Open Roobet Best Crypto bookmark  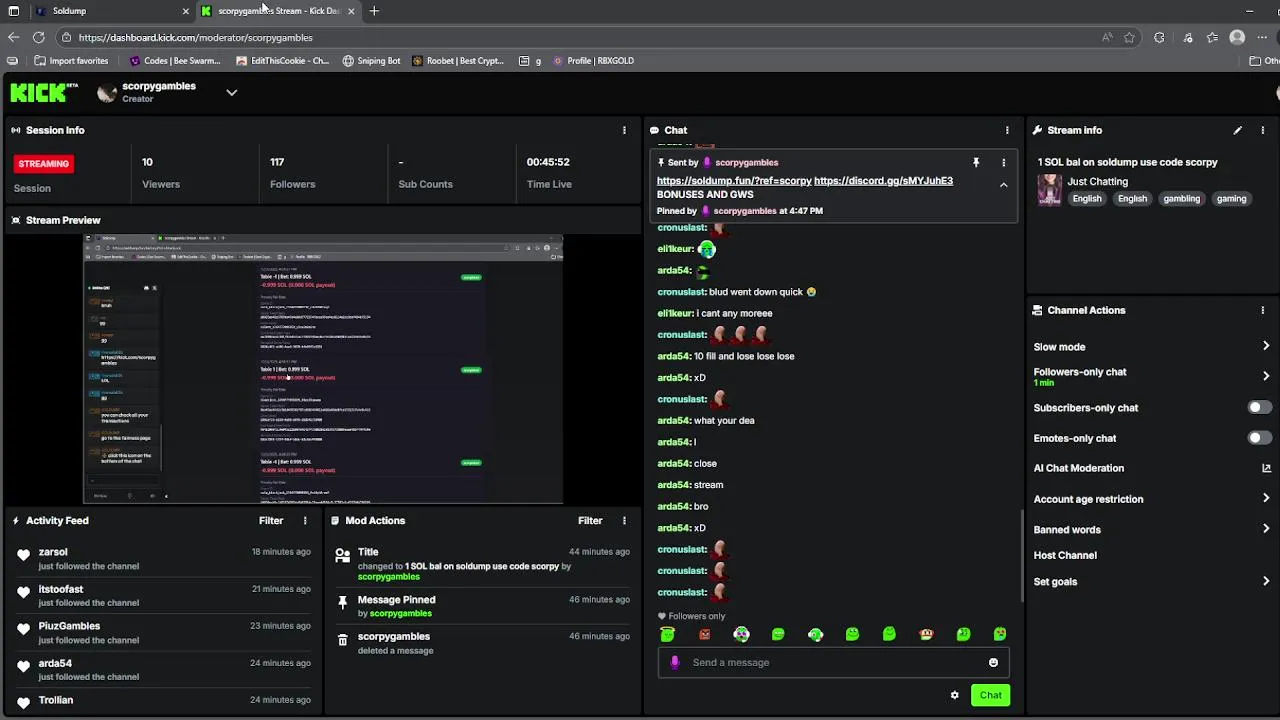(x=457, y=60)
